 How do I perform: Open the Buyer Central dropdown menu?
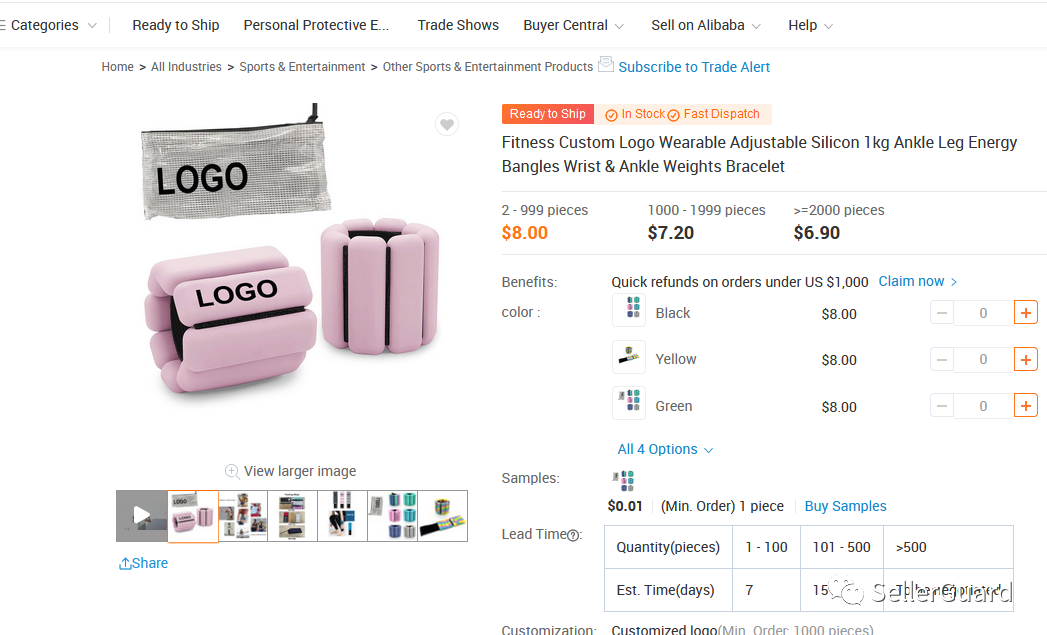click(574, 25)
